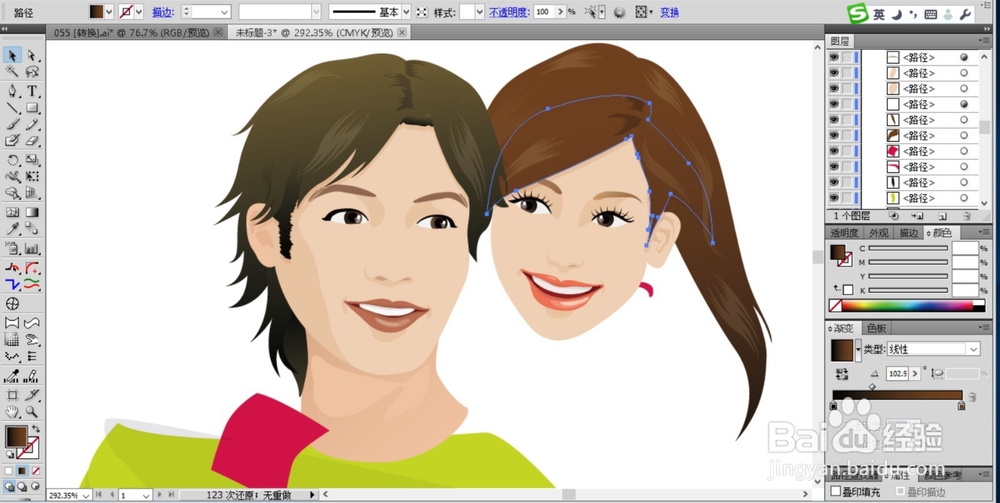Open the stroke weight dropdown
This screenshot has width=1000, height=503.
point(224,12)
